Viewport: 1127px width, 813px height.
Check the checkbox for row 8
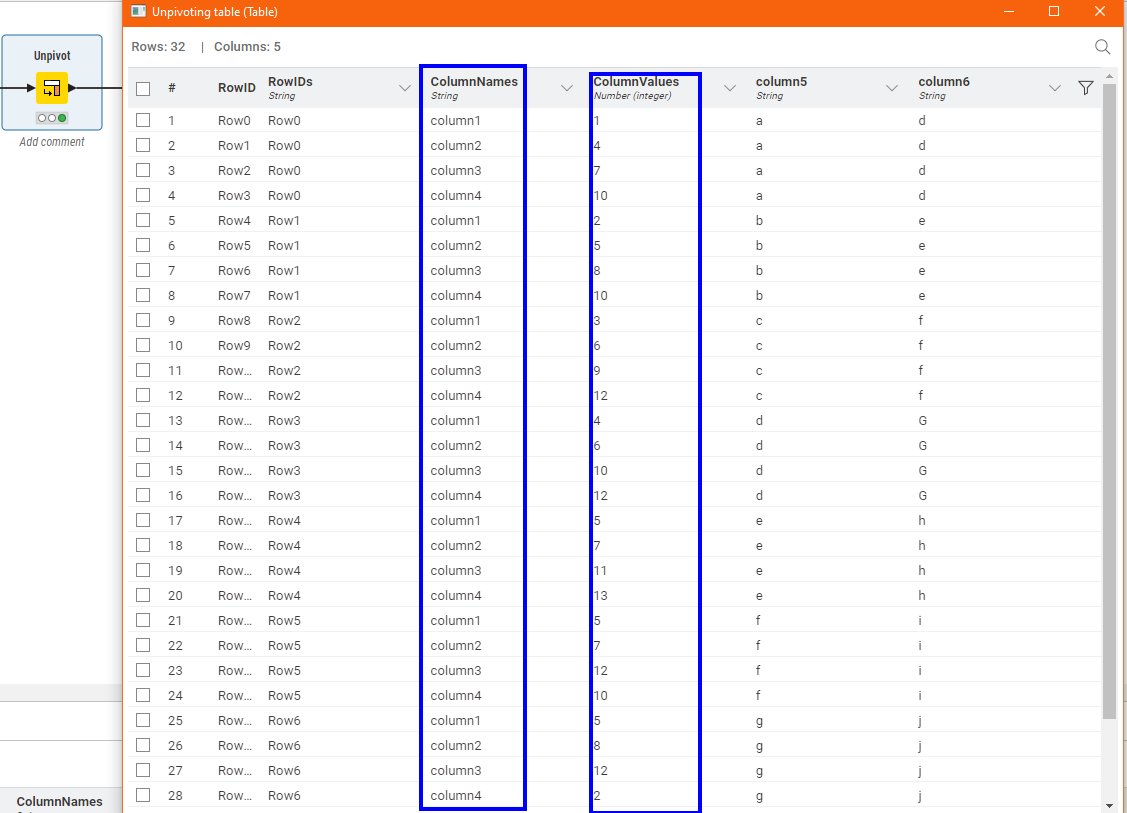coord(143,295)
